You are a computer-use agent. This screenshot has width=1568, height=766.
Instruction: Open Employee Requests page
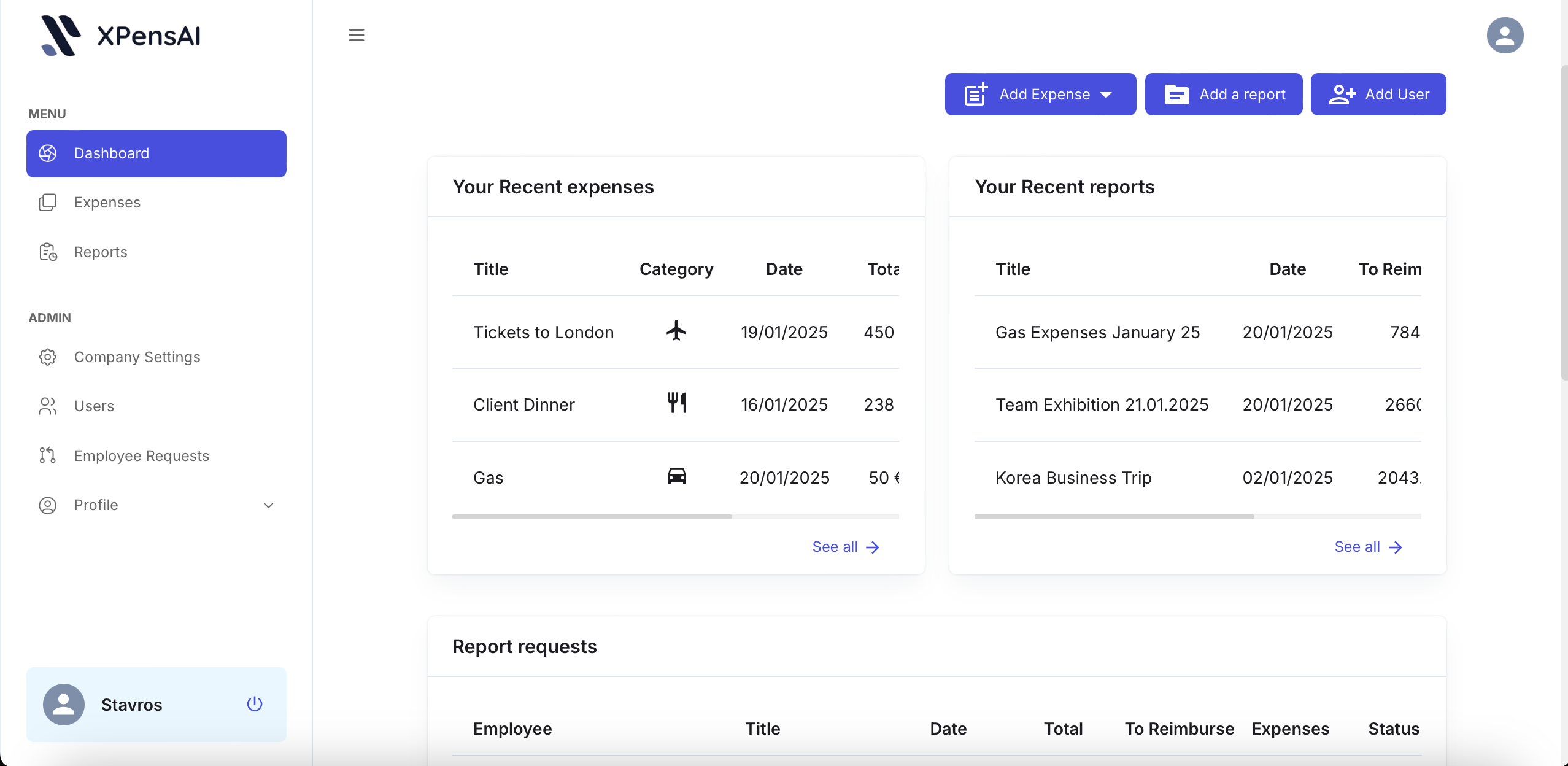[141, 456]
